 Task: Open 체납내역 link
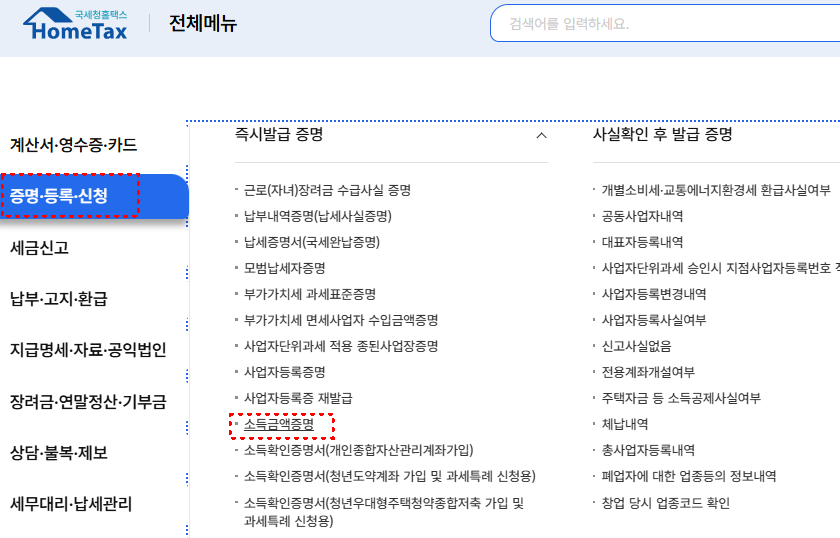(x=625, y=424)
